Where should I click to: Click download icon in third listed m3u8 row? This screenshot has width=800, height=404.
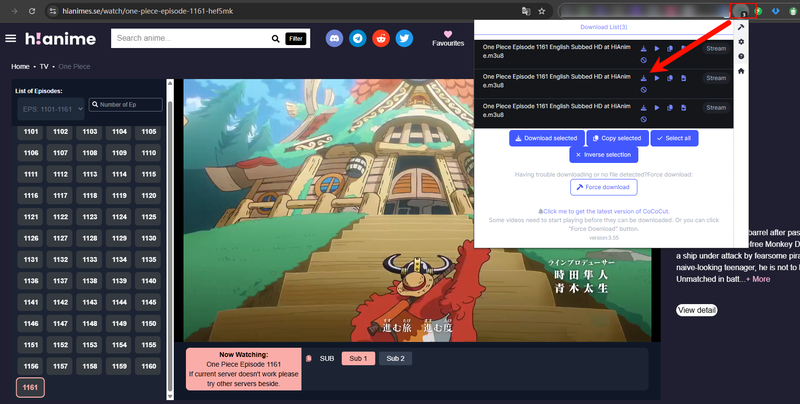[x=643, y=108]
